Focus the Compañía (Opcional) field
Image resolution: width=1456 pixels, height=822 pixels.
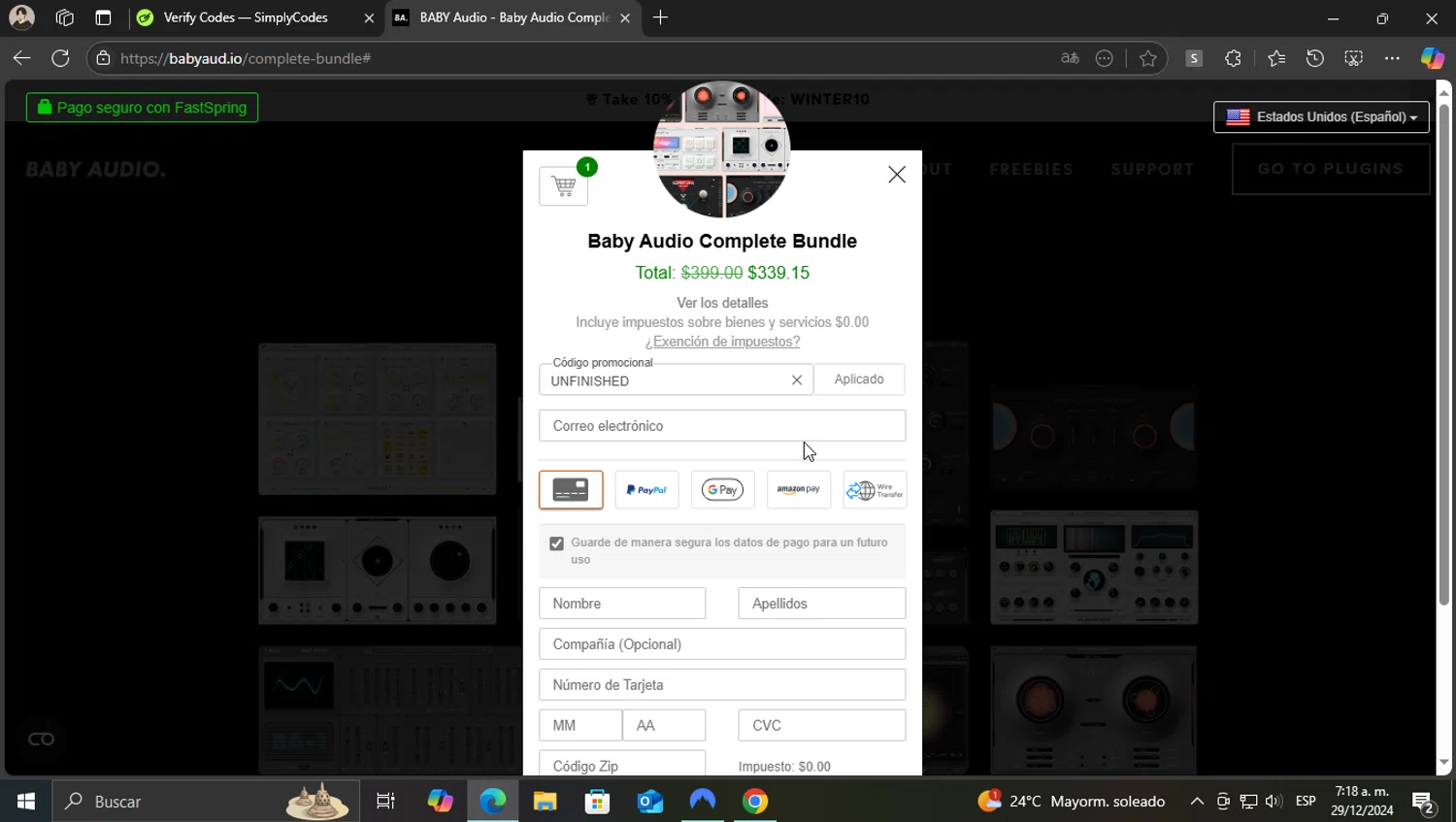point(722,644)
